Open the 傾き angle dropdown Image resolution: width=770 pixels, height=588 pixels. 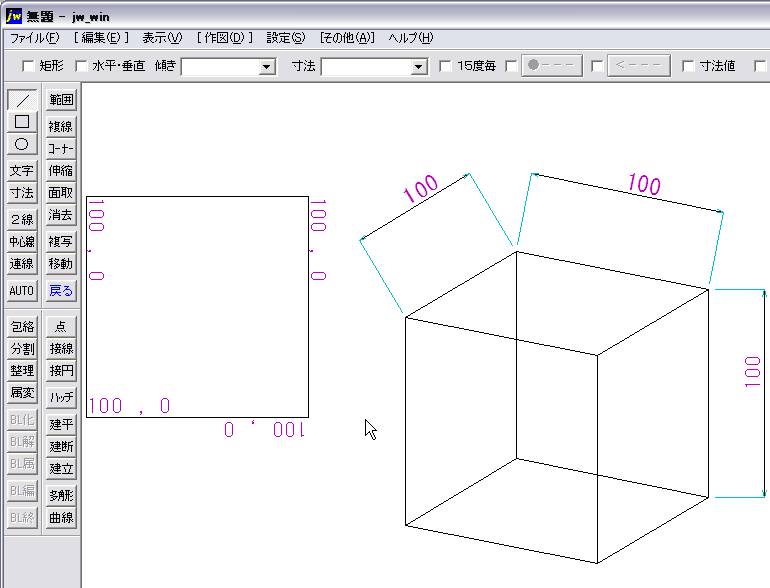267,66
